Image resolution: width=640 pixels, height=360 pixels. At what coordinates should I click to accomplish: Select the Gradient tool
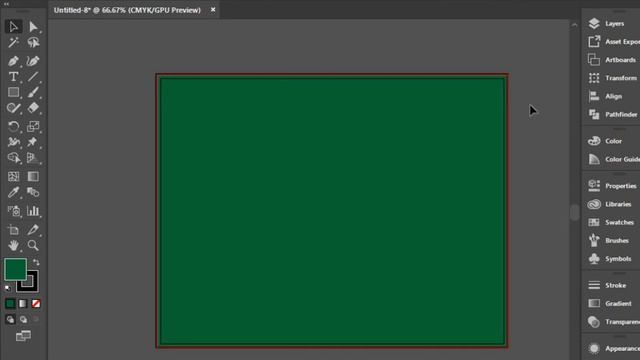(33, 176)
